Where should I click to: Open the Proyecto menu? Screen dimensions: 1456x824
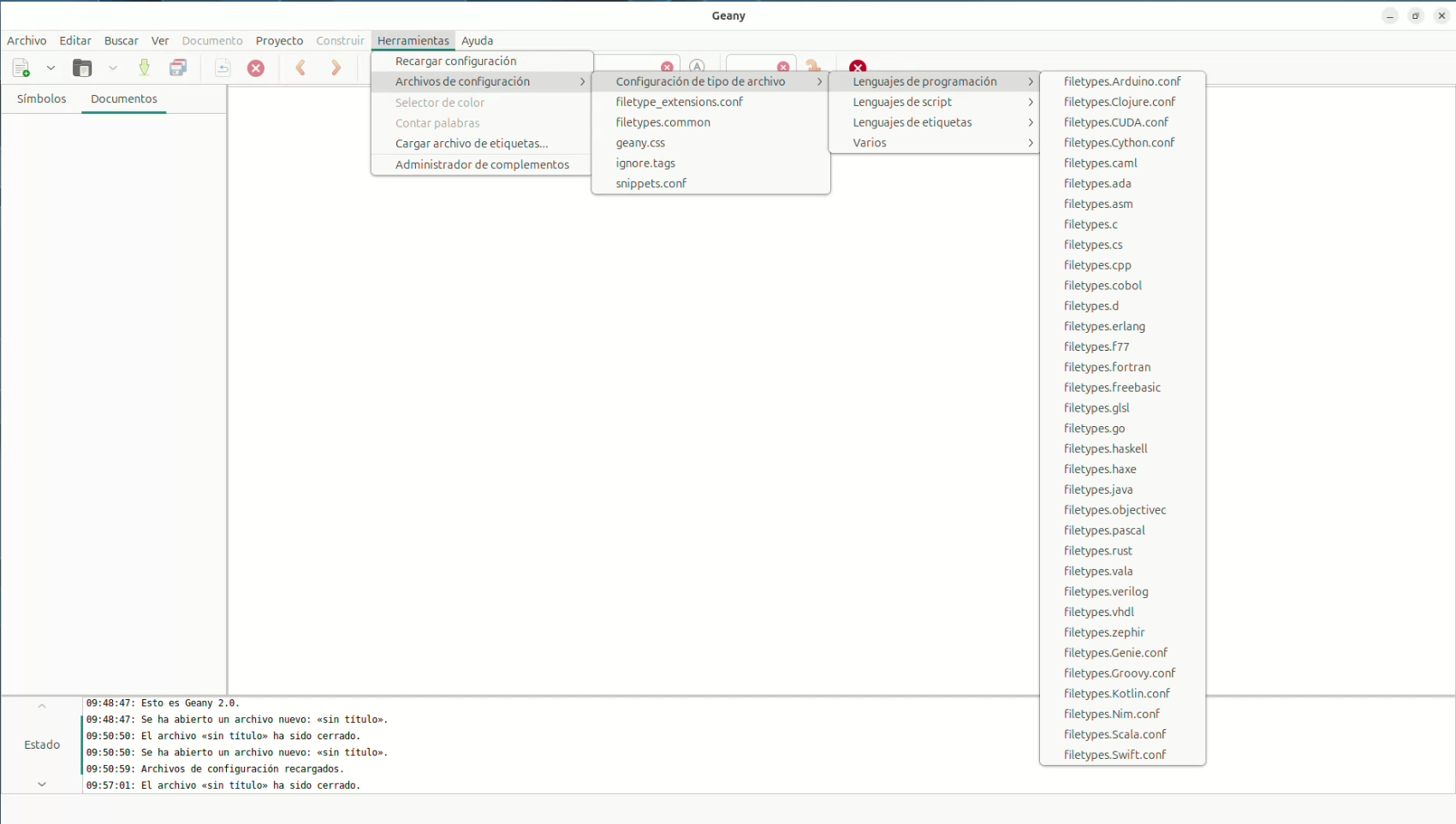click(x=279, y=40)
